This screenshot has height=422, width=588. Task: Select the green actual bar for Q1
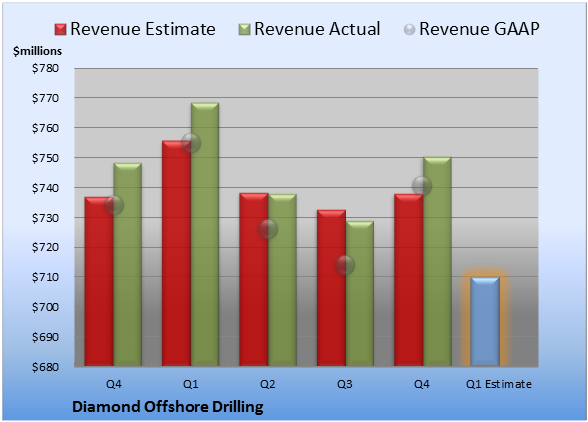click(x=205, y=234)
